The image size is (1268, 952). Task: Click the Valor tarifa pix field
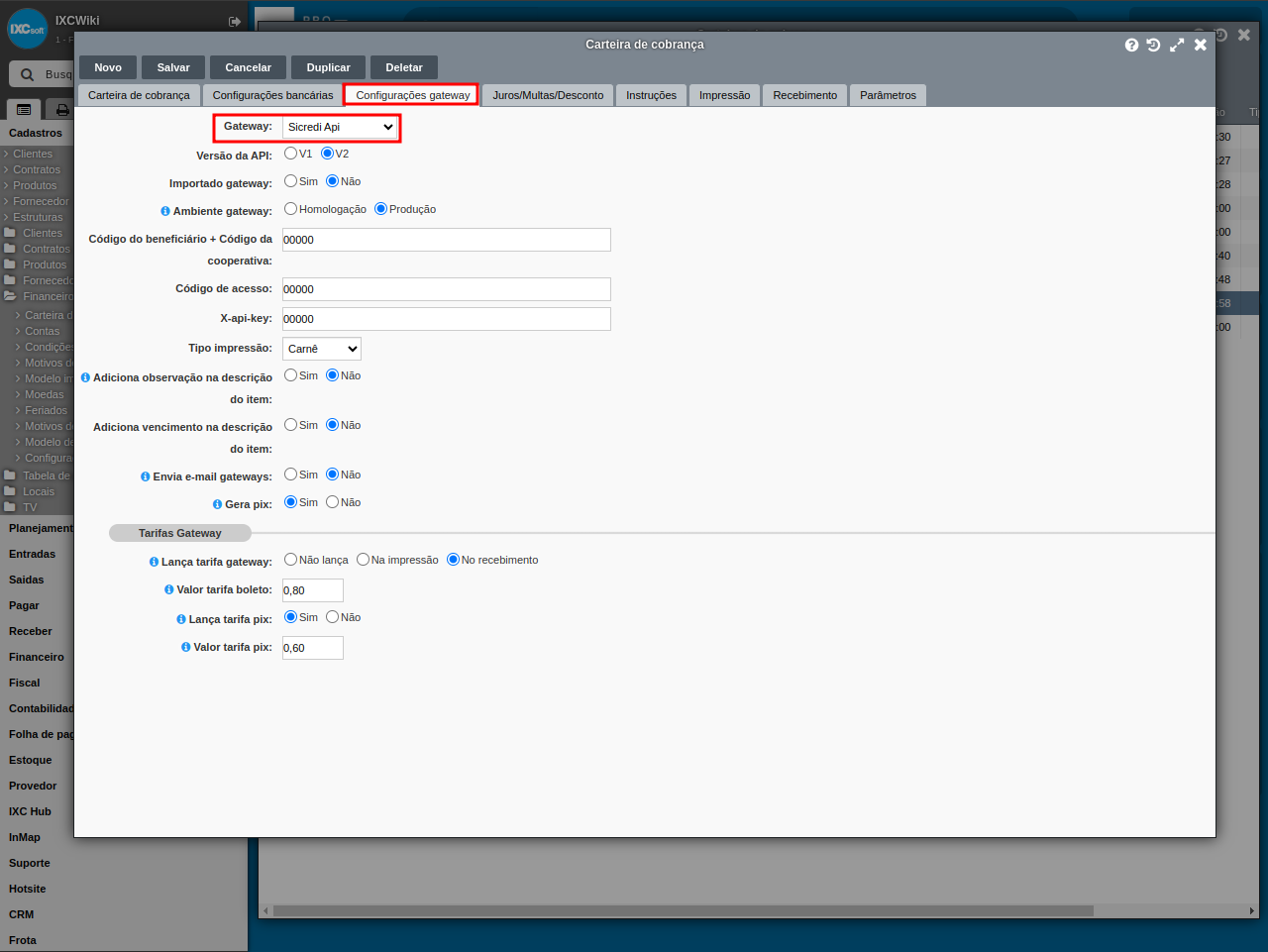pyautogui.click(x=313, y=648)
